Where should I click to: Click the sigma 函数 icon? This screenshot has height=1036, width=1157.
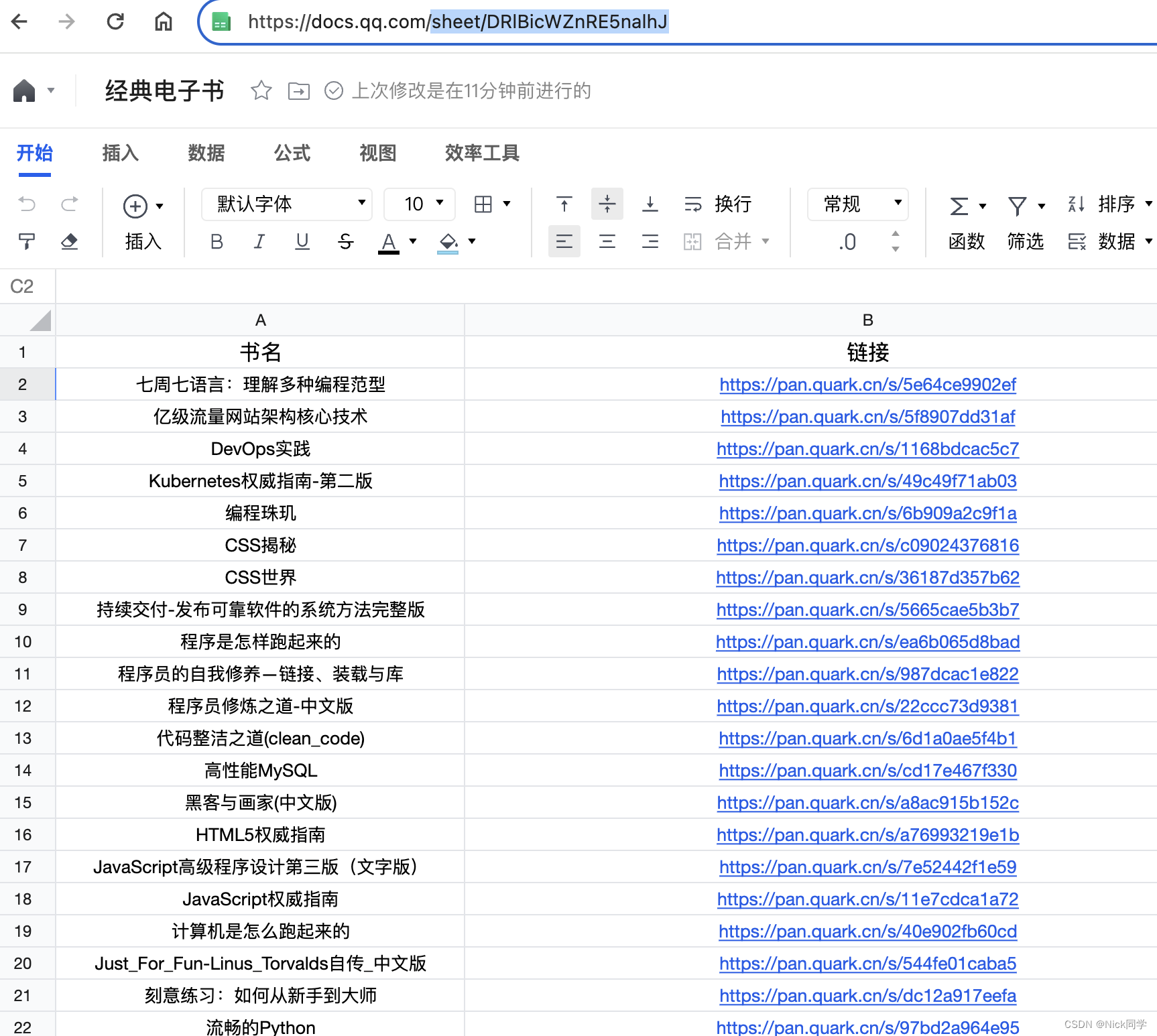click(959, 206)
